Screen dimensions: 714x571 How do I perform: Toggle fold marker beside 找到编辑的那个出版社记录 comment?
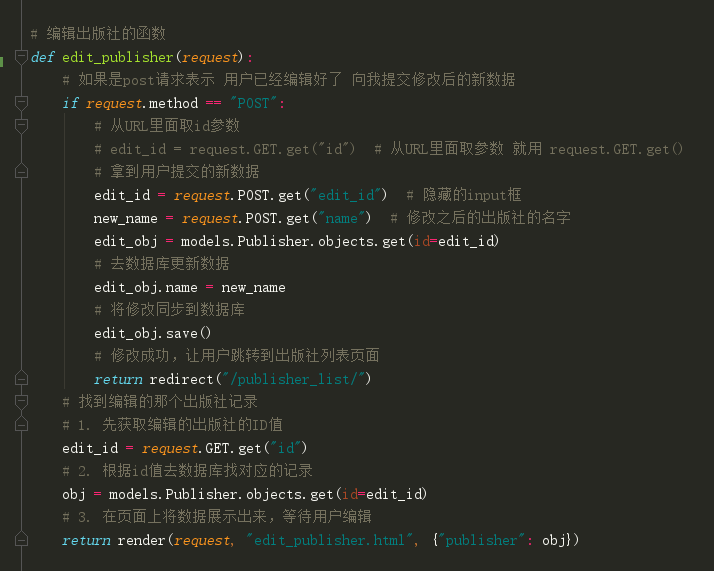[x=21, y=402]
